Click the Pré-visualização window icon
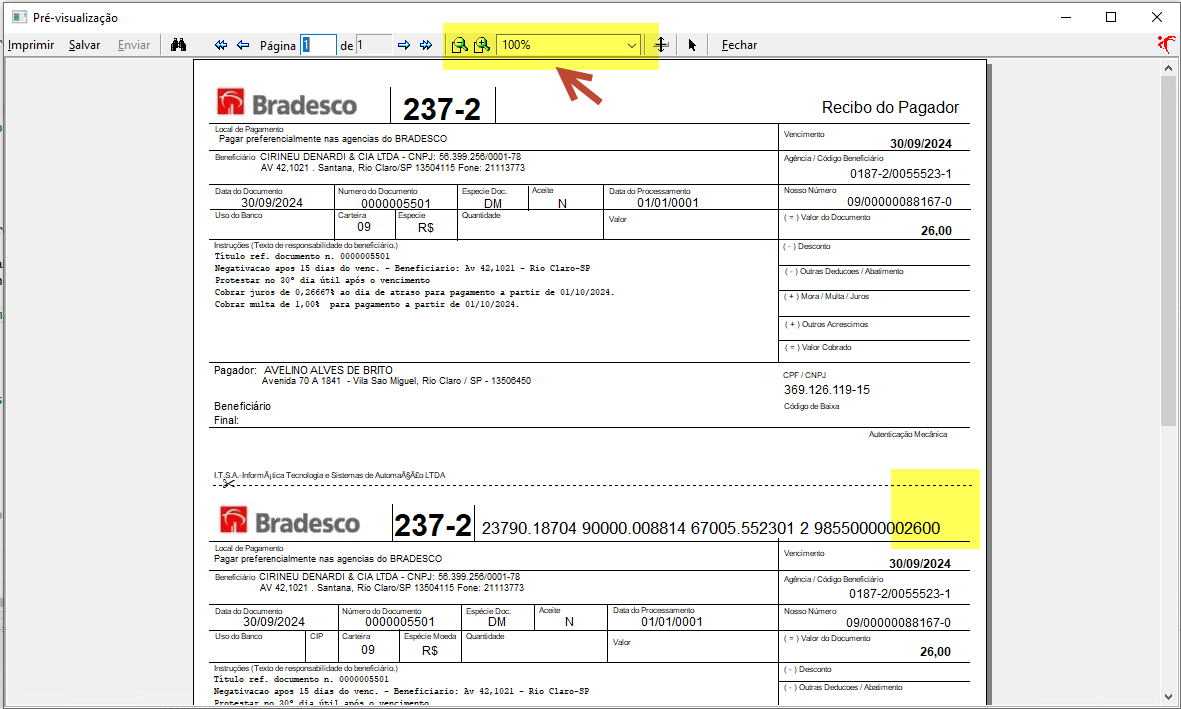Viewport: 1181px width, 709px height. tap(20, 17)
